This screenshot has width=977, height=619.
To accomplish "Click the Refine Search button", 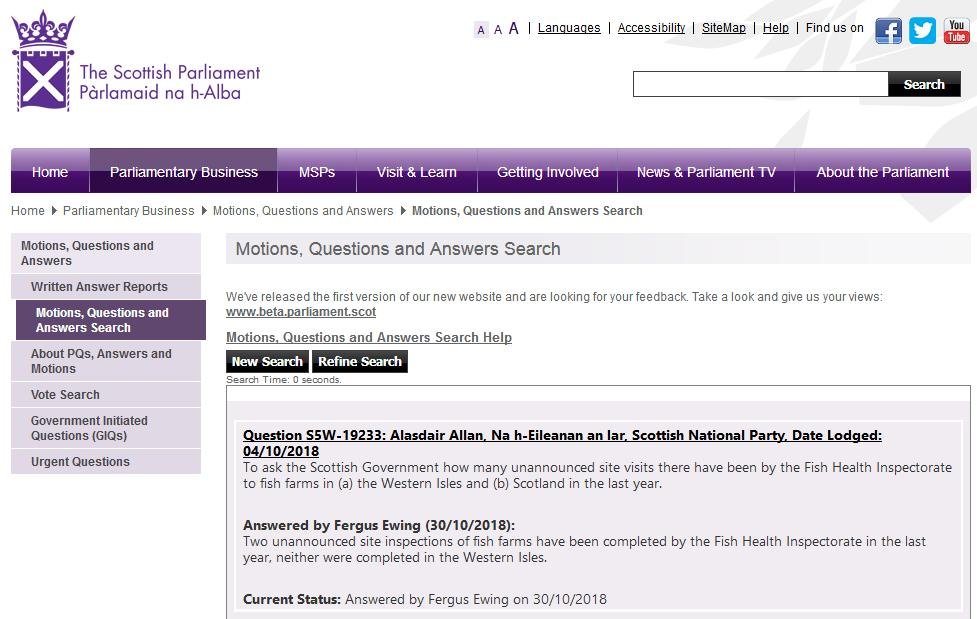I will (360, 362).
